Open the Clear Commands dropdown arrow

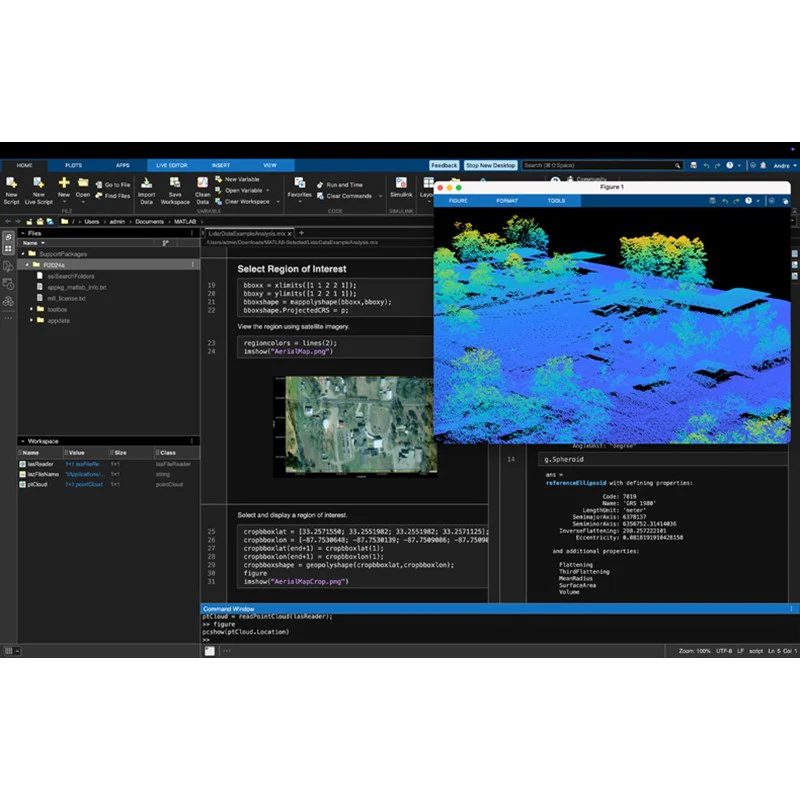(x=380, y=196)
